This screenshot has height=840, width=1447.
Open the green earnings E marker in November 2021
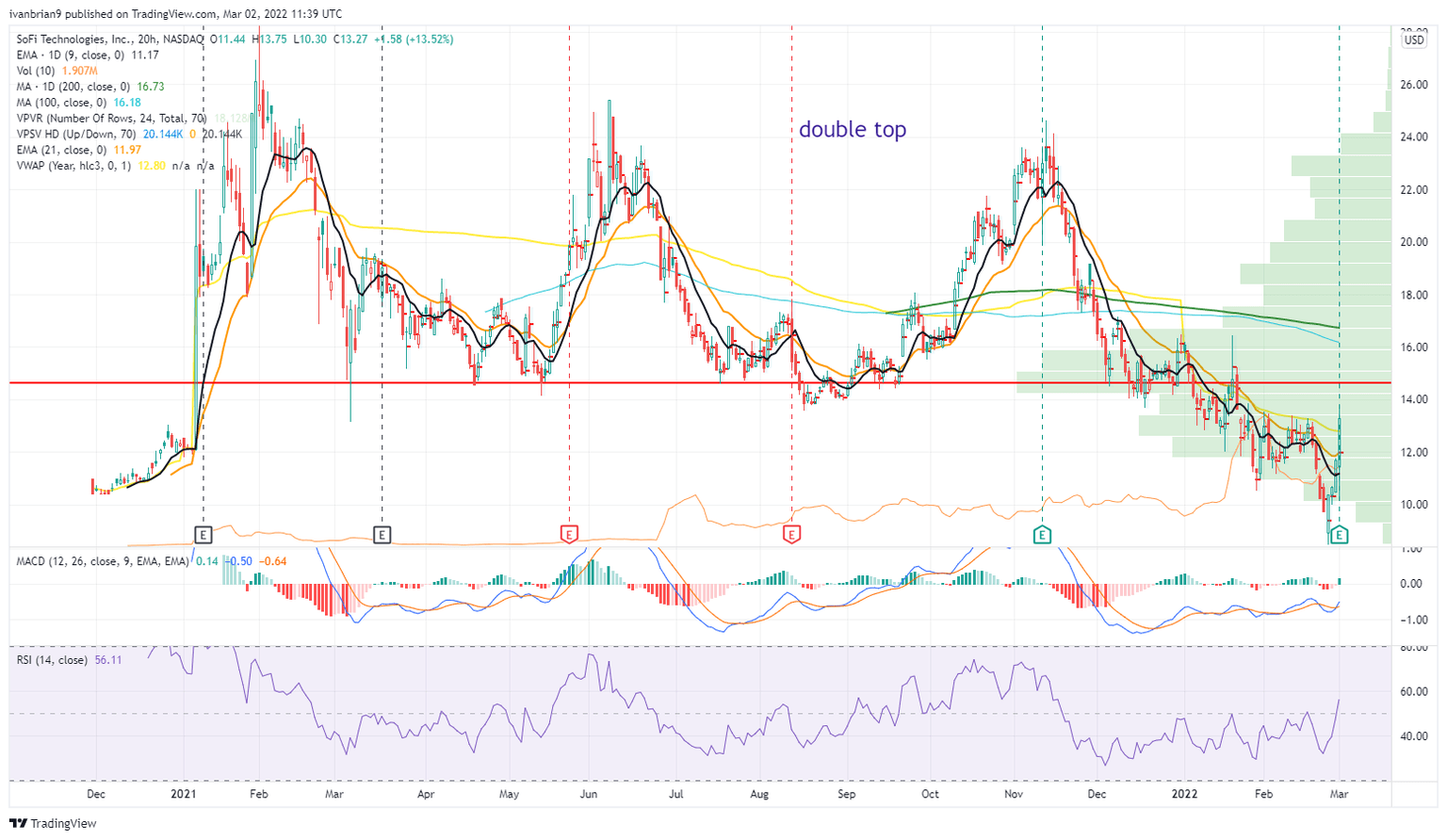pyautogui.click(x=1042, y=535)
